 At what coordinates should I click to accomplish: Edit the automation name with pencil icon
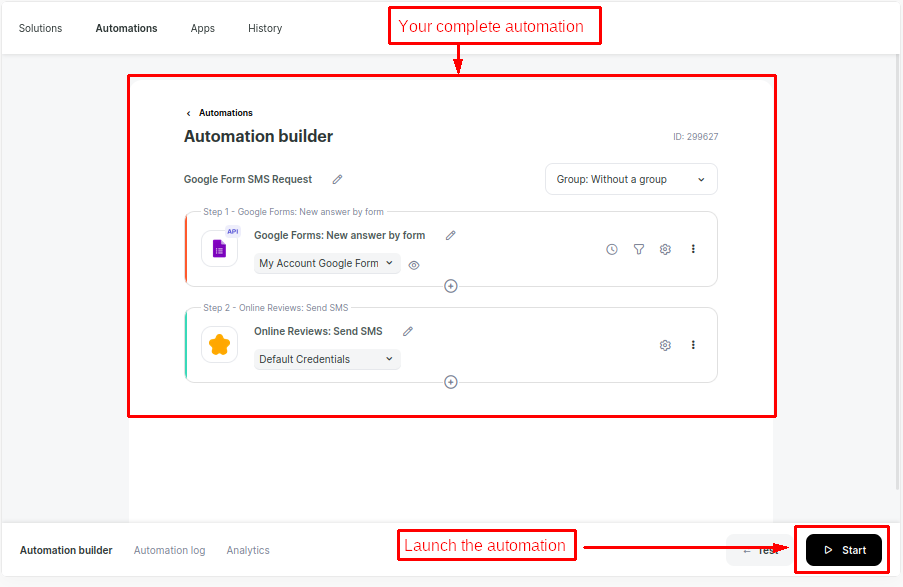click(x=337, y=180)
